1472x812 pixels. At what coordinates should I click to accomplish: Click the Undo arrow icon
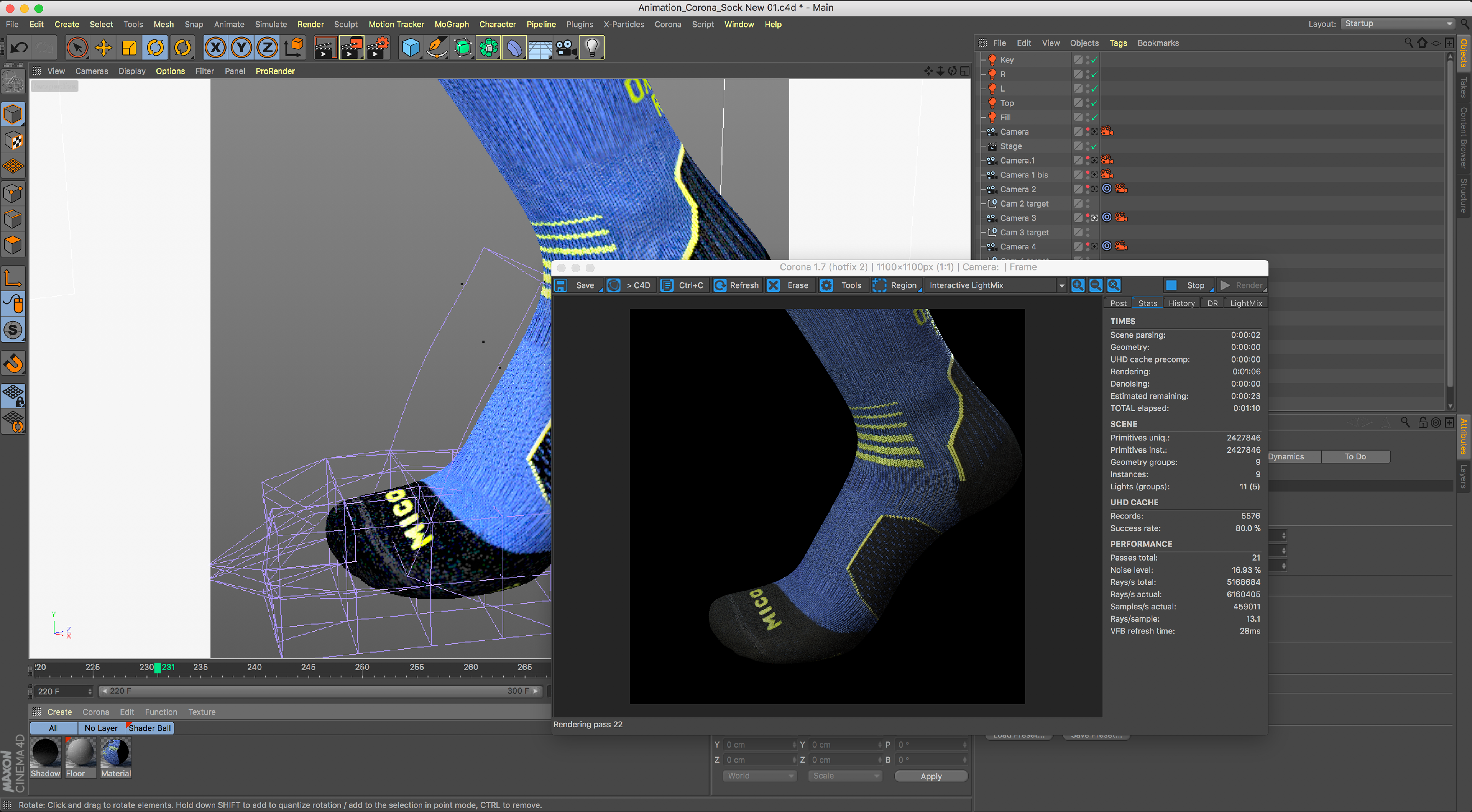[x=19, y=48]
